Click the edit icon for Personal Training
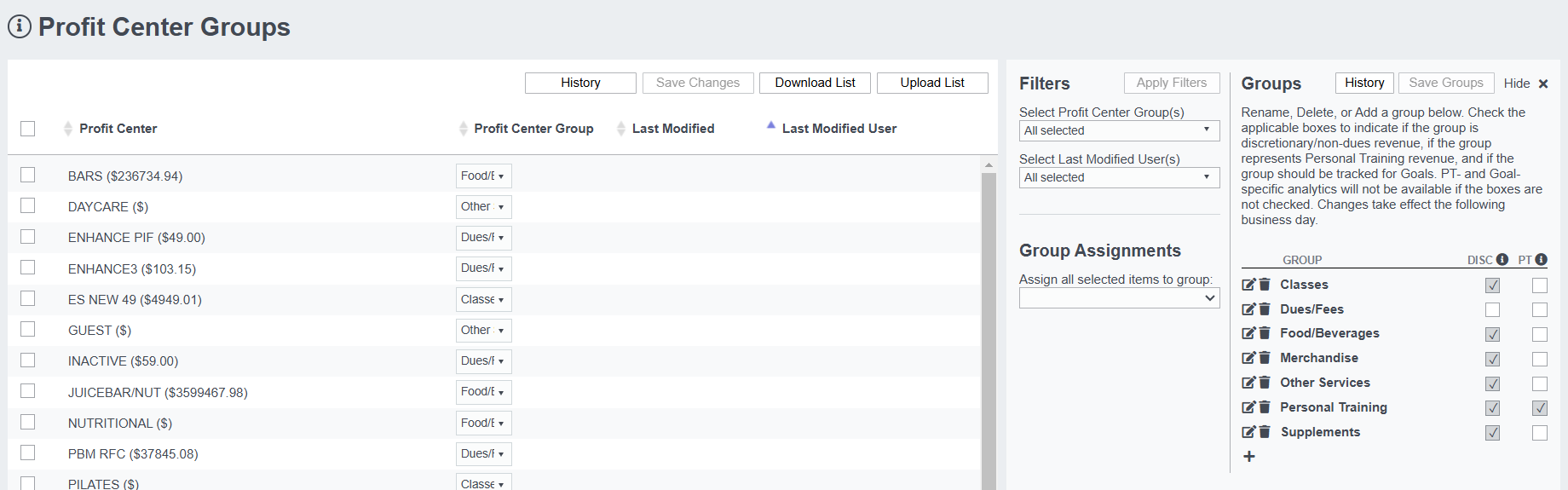 pyautogui.click(x=1248, y=407)
